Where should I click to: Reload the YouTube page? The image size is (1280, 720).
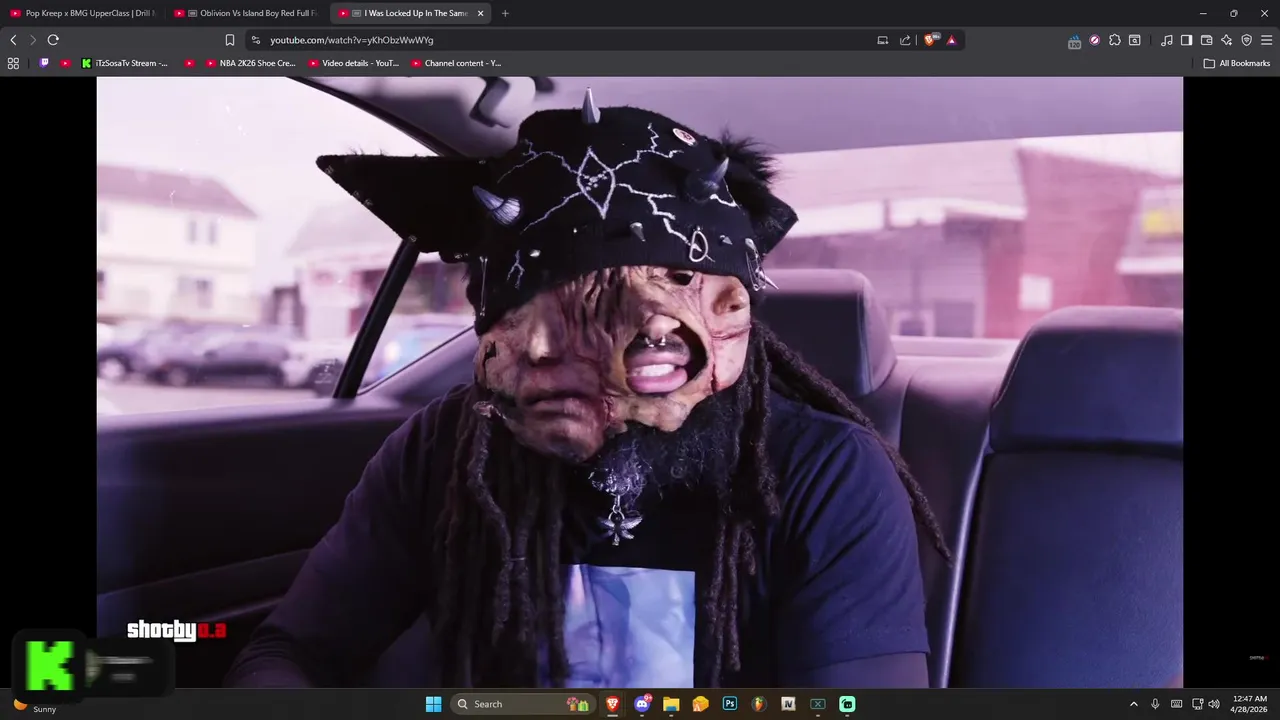[53, 40]
